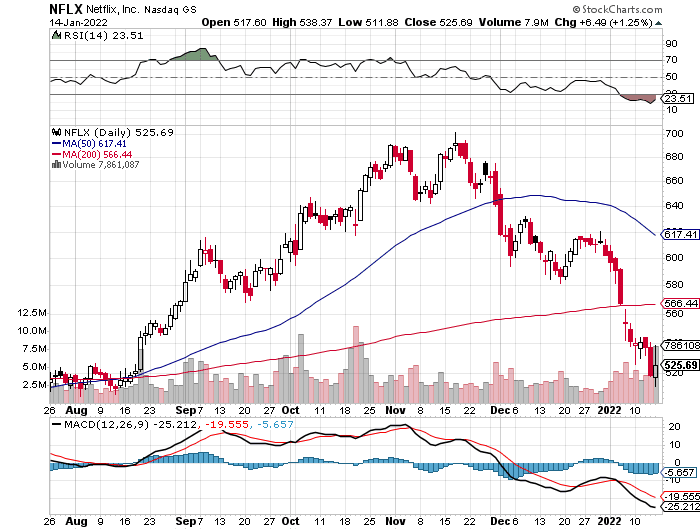The height and width of the screenshot is (530, 700).
Task: Click the Volume 7,861,087 legend entry
Action: pyautogui.click(x=101, y=165)
